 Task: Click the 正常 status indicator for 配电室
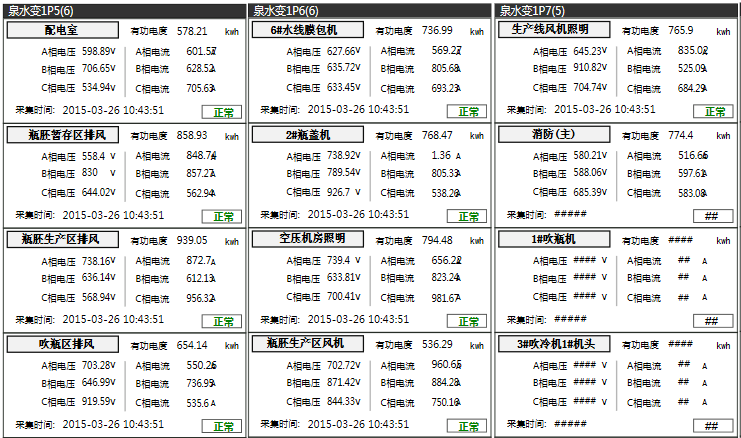[x=221, y=112]
